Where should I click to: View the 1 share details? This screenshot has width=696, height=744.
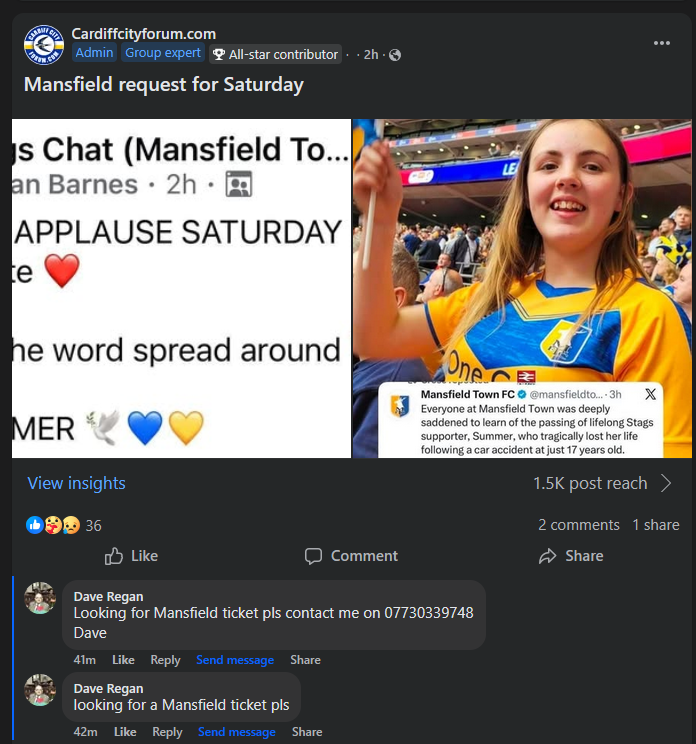click(x=655, y=525)
